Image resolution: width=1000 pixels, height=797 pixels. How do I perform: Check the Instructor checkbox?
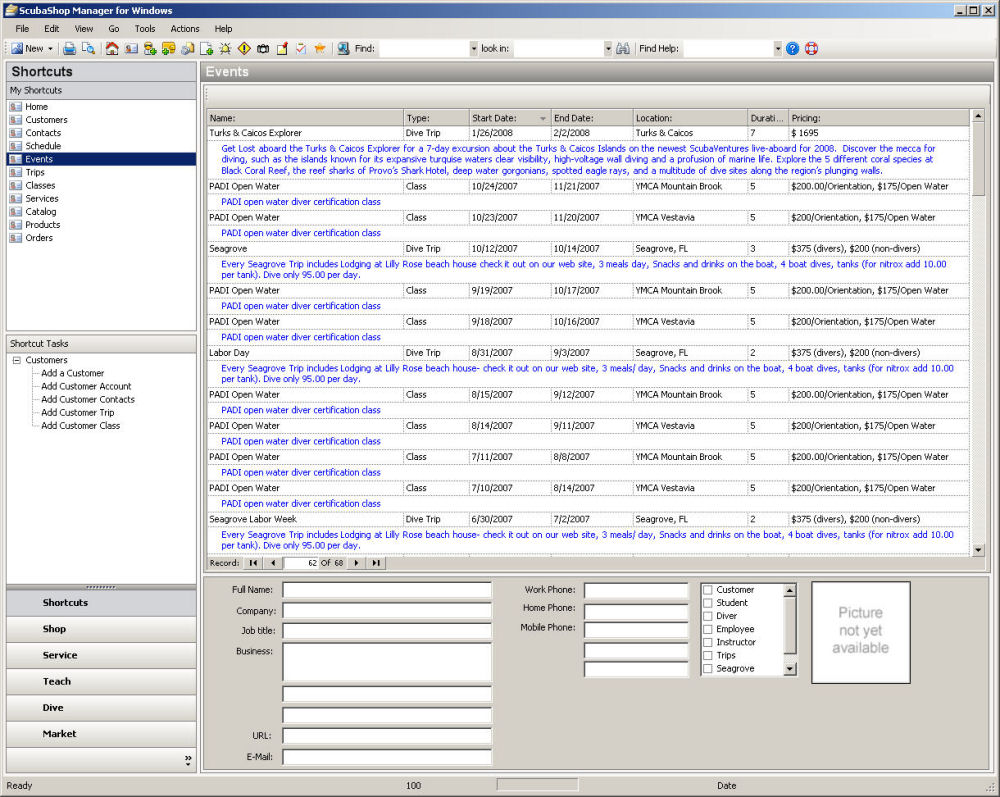click(x=707, y=643)
